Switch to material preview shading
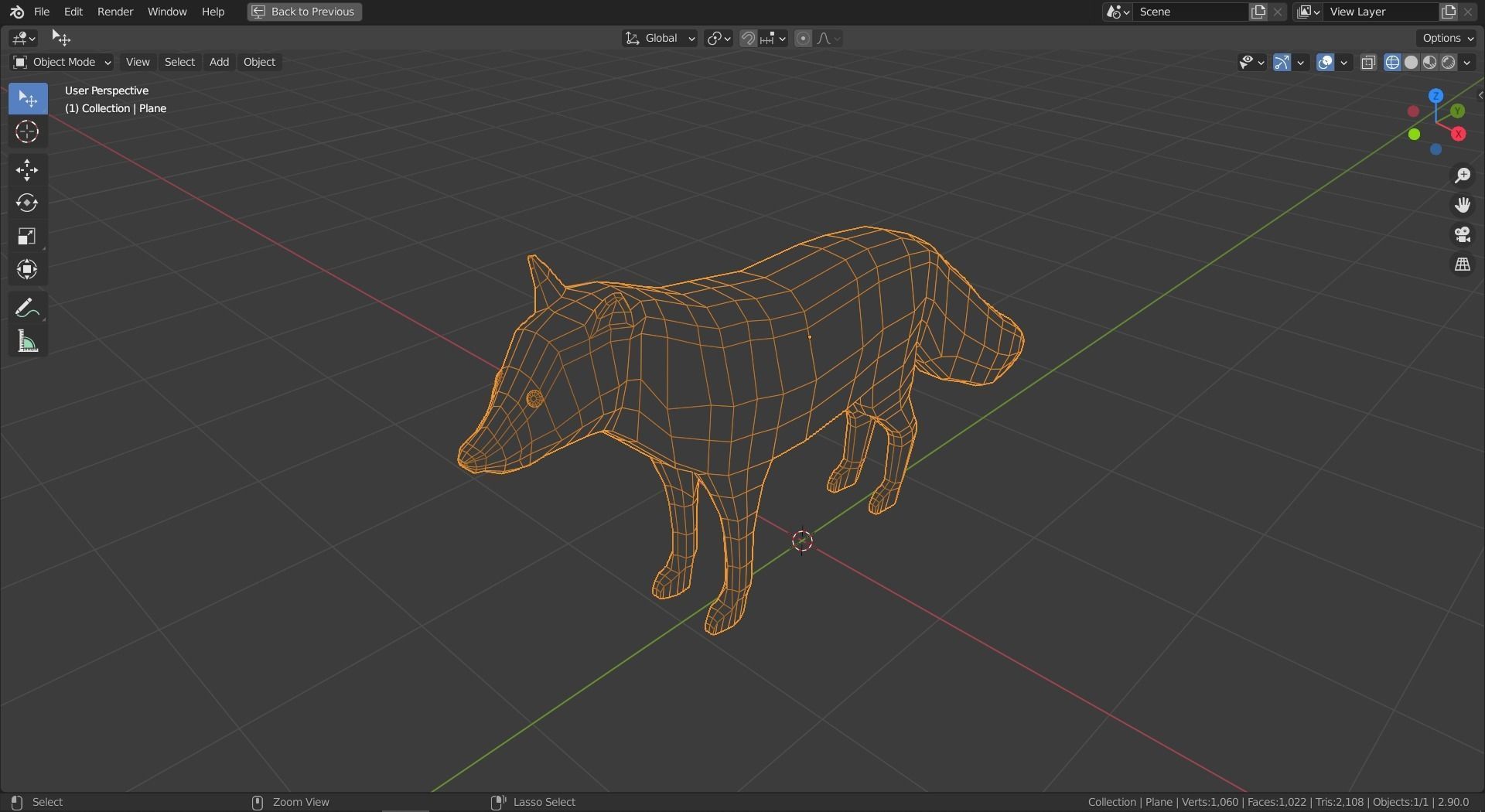 coord(1429,63)
